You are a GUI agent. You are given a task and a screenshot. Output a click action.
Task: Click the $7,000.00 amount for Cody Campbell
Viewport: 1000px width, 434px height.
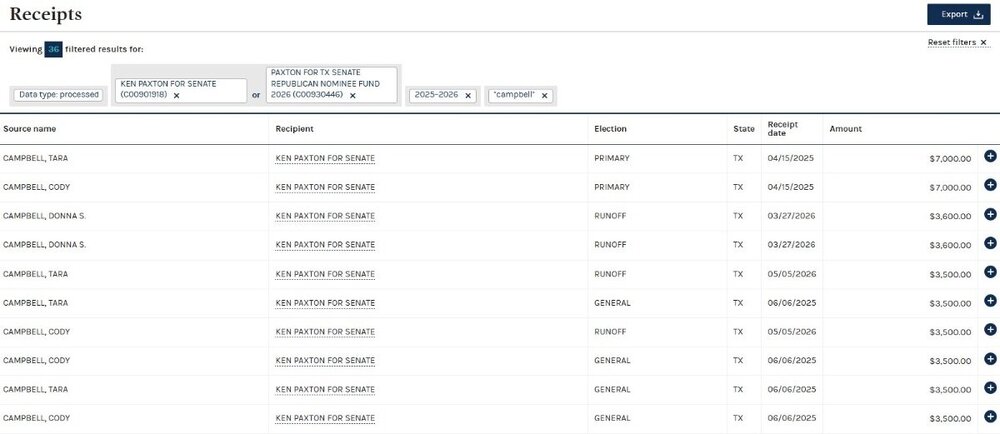(x=950, y=187)
